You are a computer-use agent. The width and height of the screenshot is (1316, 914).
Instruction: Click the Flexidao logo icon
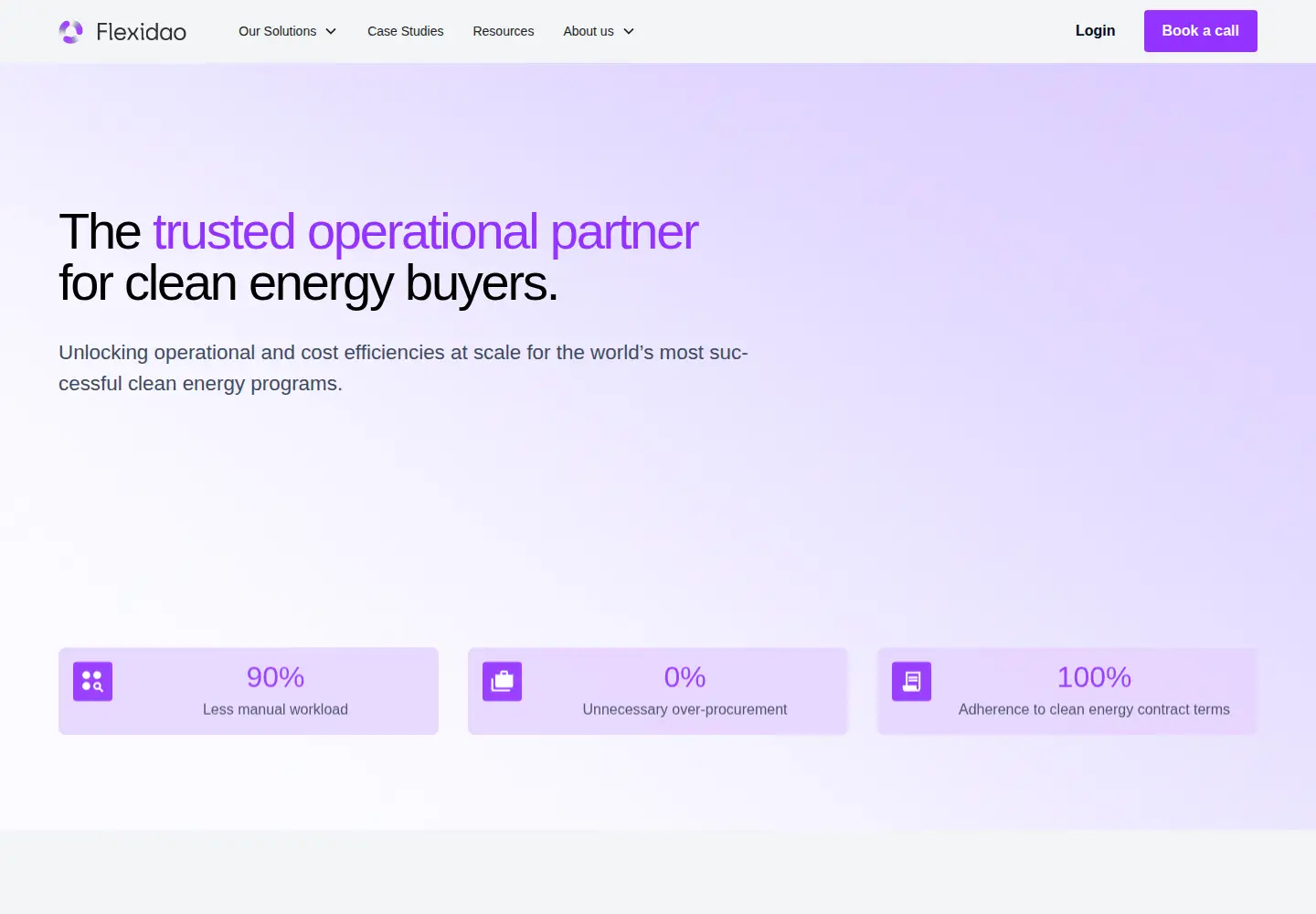[x=71, y=32]
